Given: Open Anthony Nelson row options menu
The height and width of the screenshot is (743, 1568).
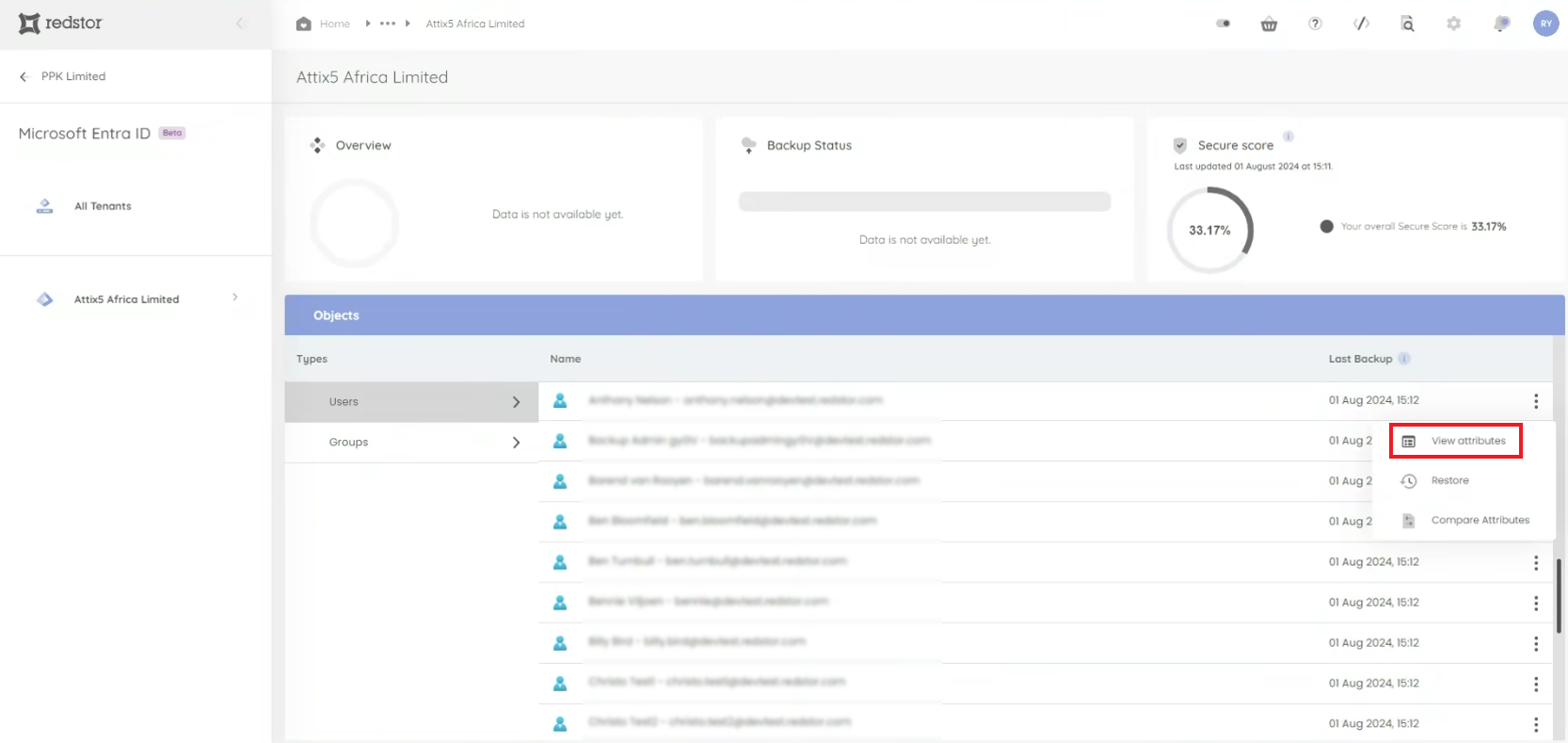Looking at the screenshot, I should point(1536,401).
